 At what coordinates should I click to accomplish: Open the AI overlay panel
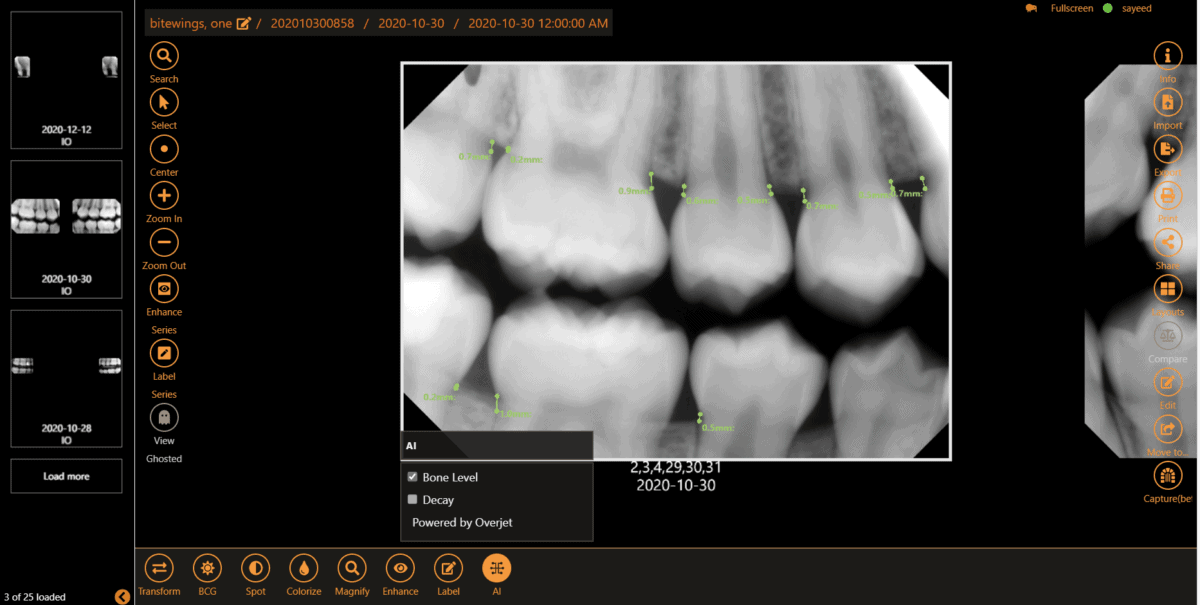click(x=496, y=568)
